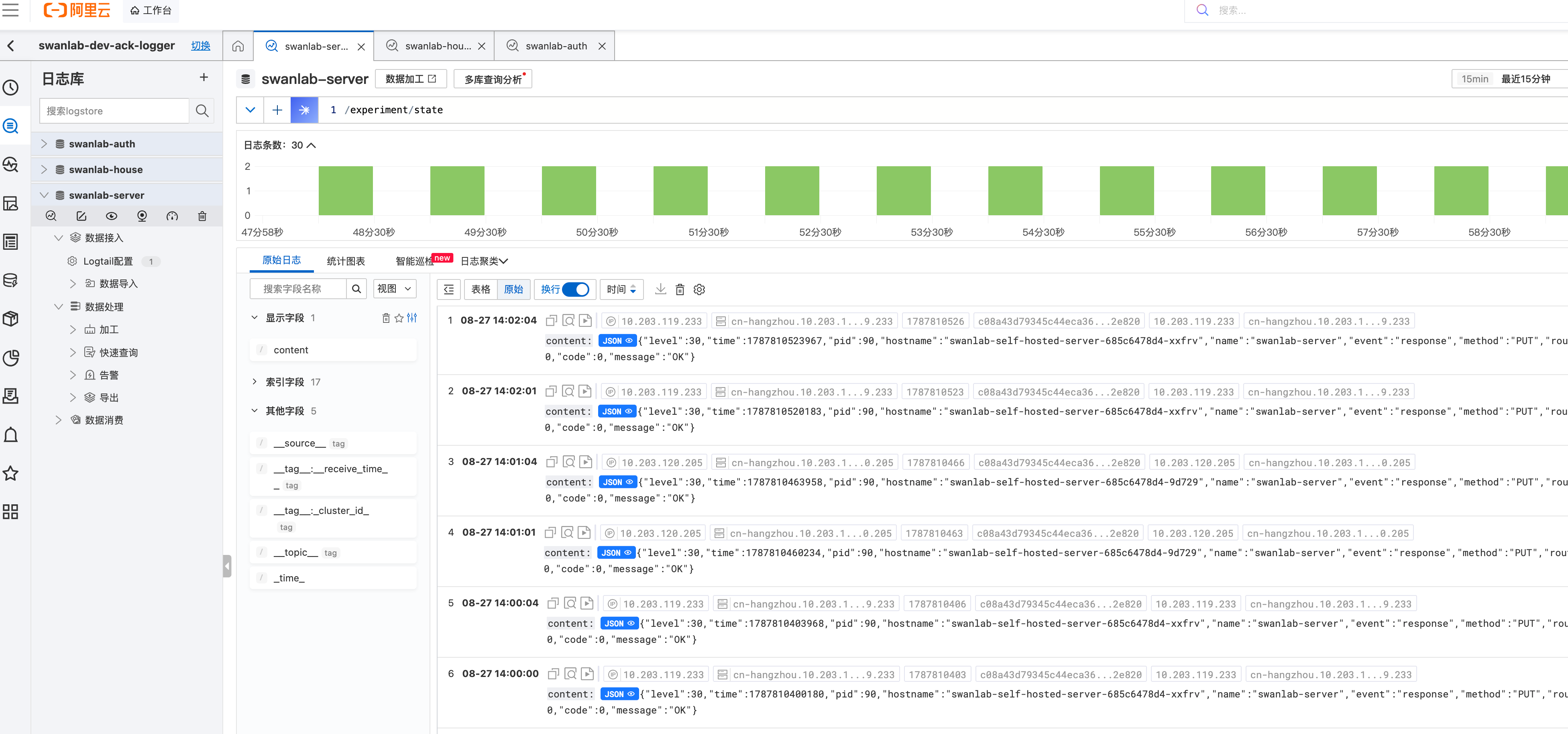Open the log query icon in left sidebar
Viewport: 1568px width, 734px height.
(11, 126)
